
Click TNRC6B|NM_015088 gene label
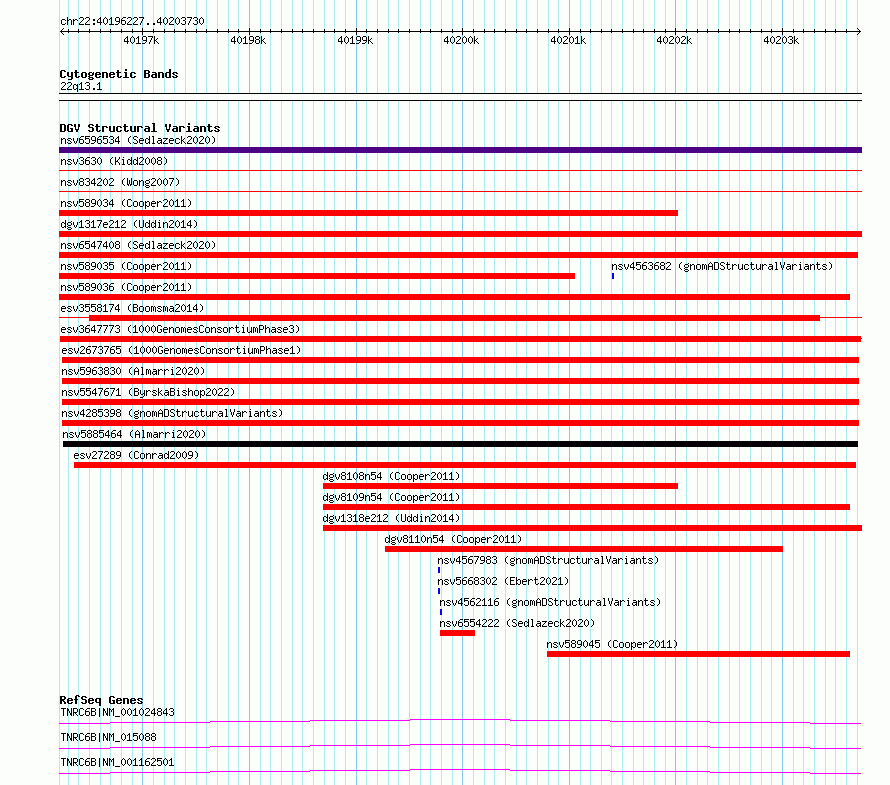coord(108,737)
